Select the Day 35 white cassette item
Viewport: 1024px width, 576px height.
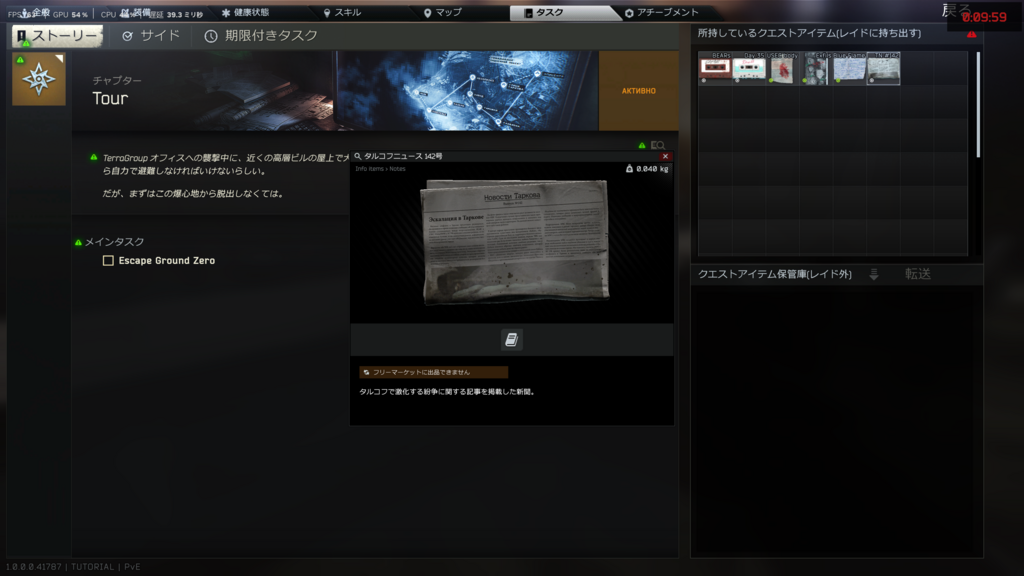[749, 69]
